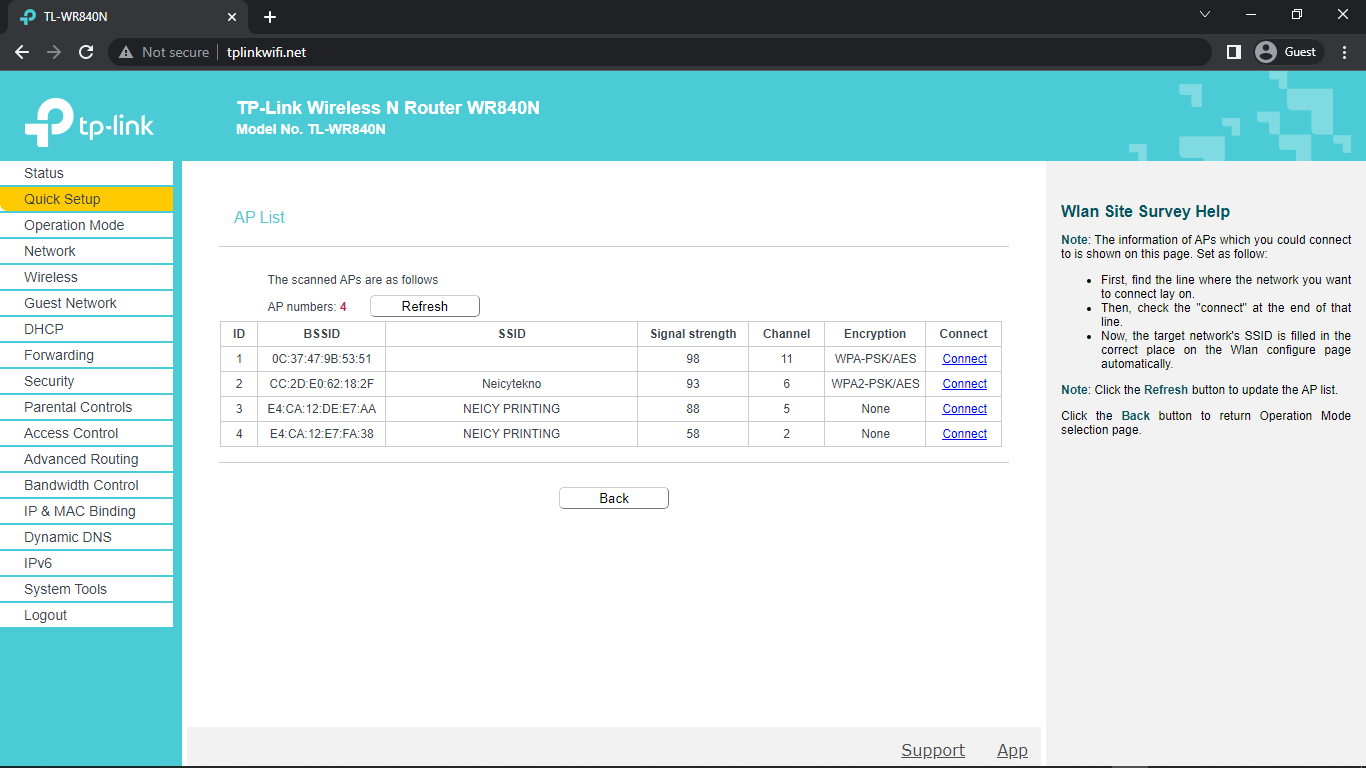
Task: Open the DHCP menu
Action: [86, 329]
